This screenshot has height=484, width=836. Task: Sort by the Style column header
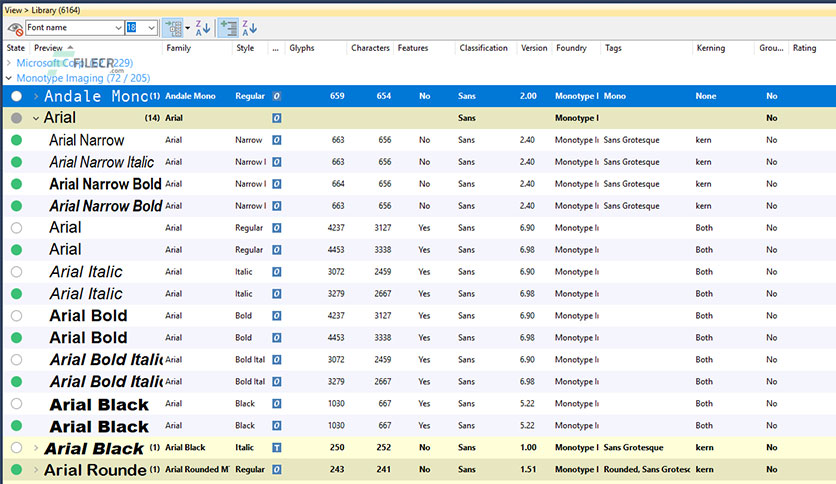(245, 48)
